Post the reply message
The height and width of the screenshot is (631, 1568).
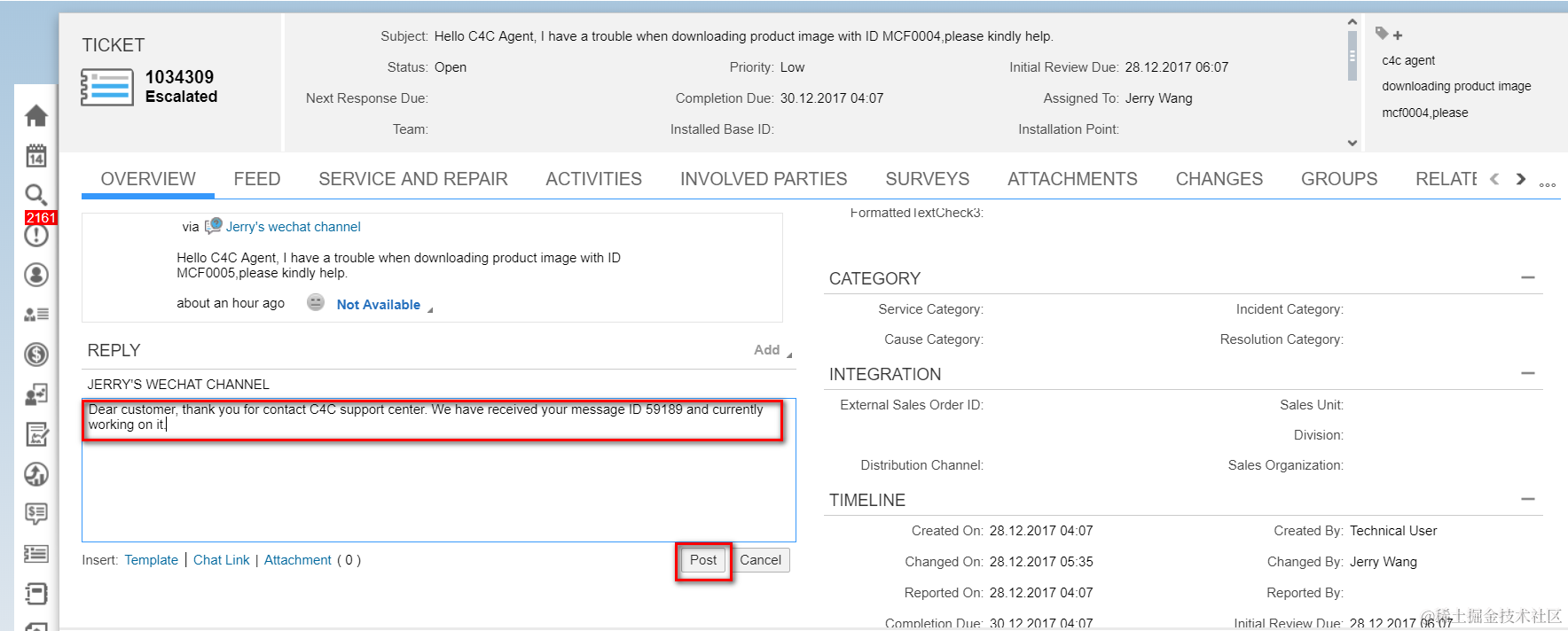pyautogui.click(x=703, y=560)
